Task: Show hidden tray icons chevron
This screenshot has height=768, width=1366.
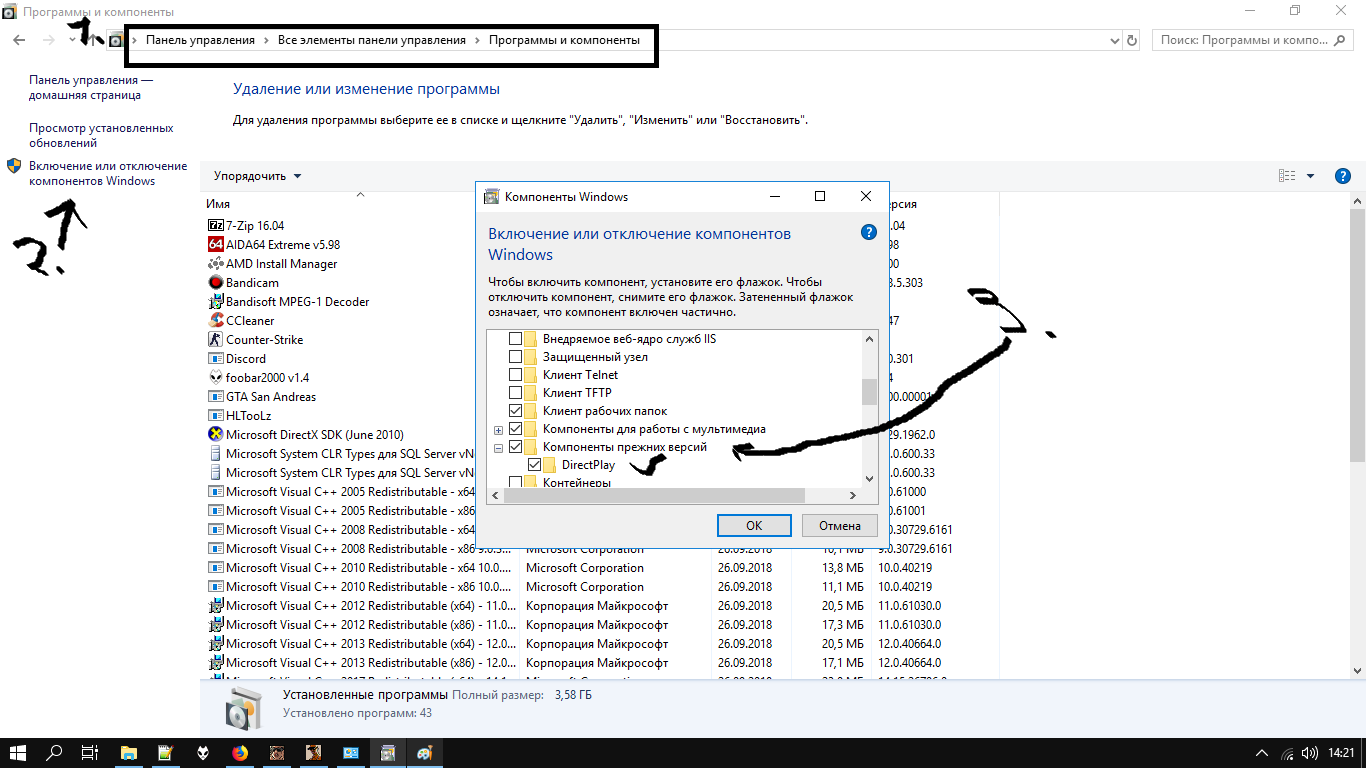Action: click(x=1262, y=752)
